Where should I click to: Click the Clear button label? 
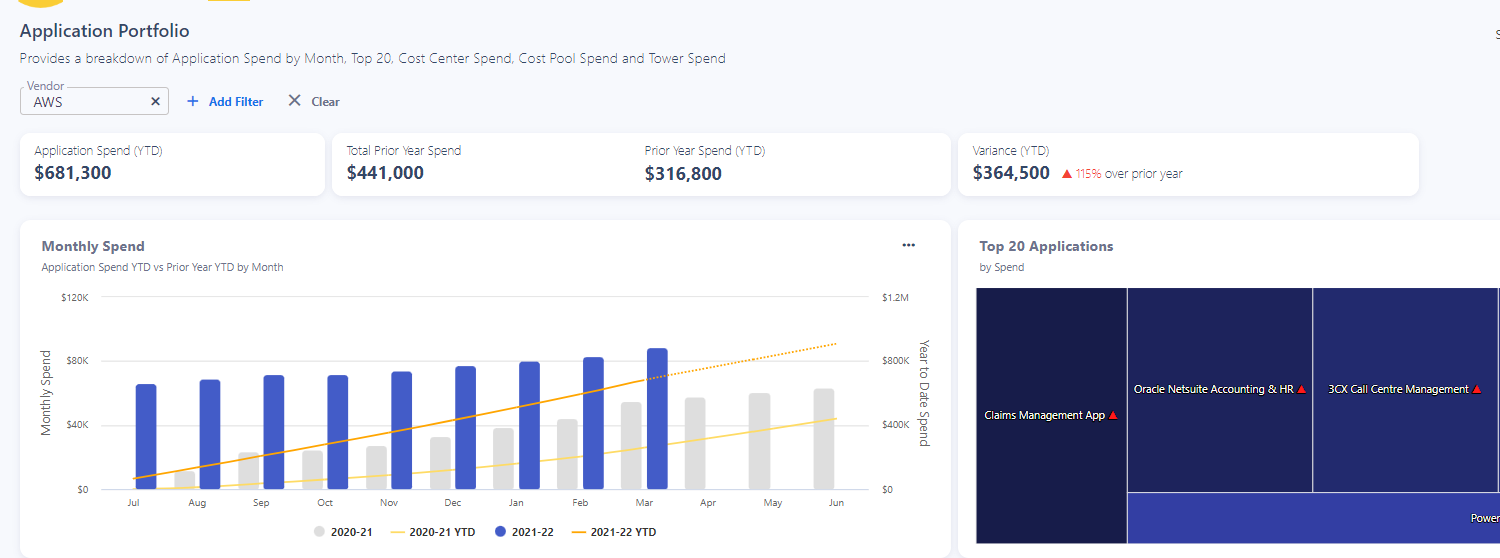325,101
